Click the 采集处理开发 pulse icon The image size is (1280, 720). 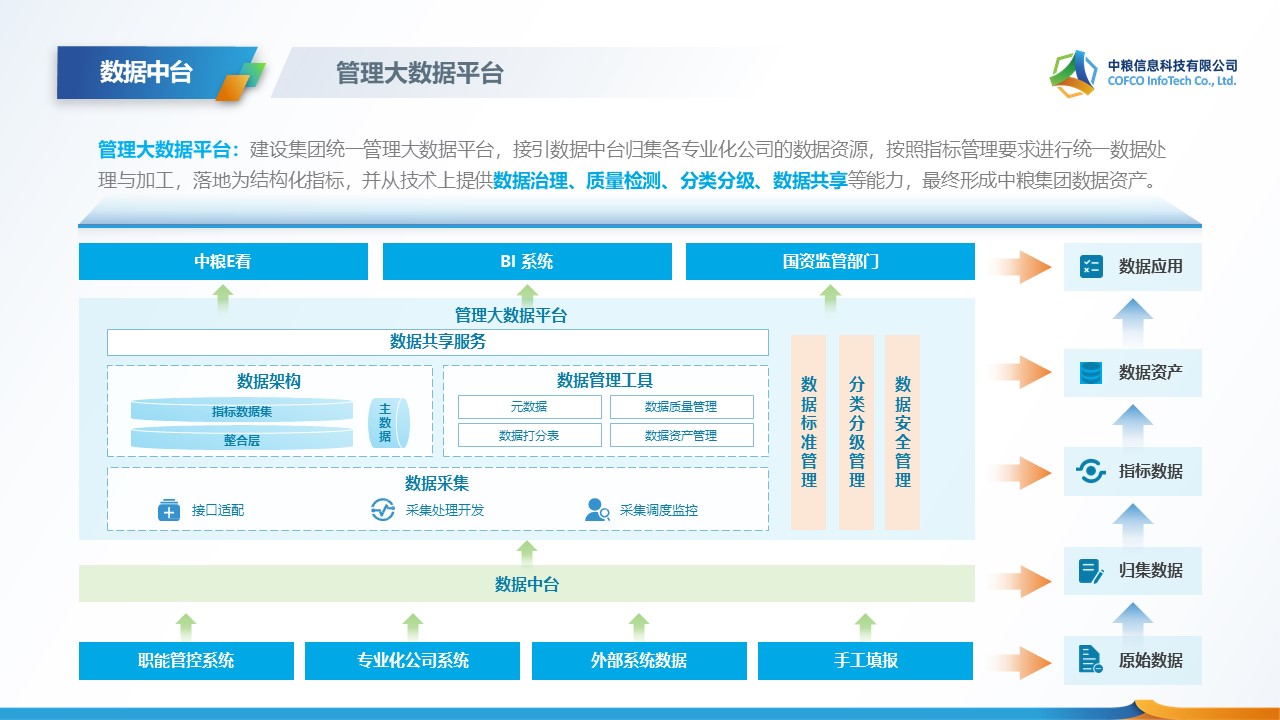[383, 510]
